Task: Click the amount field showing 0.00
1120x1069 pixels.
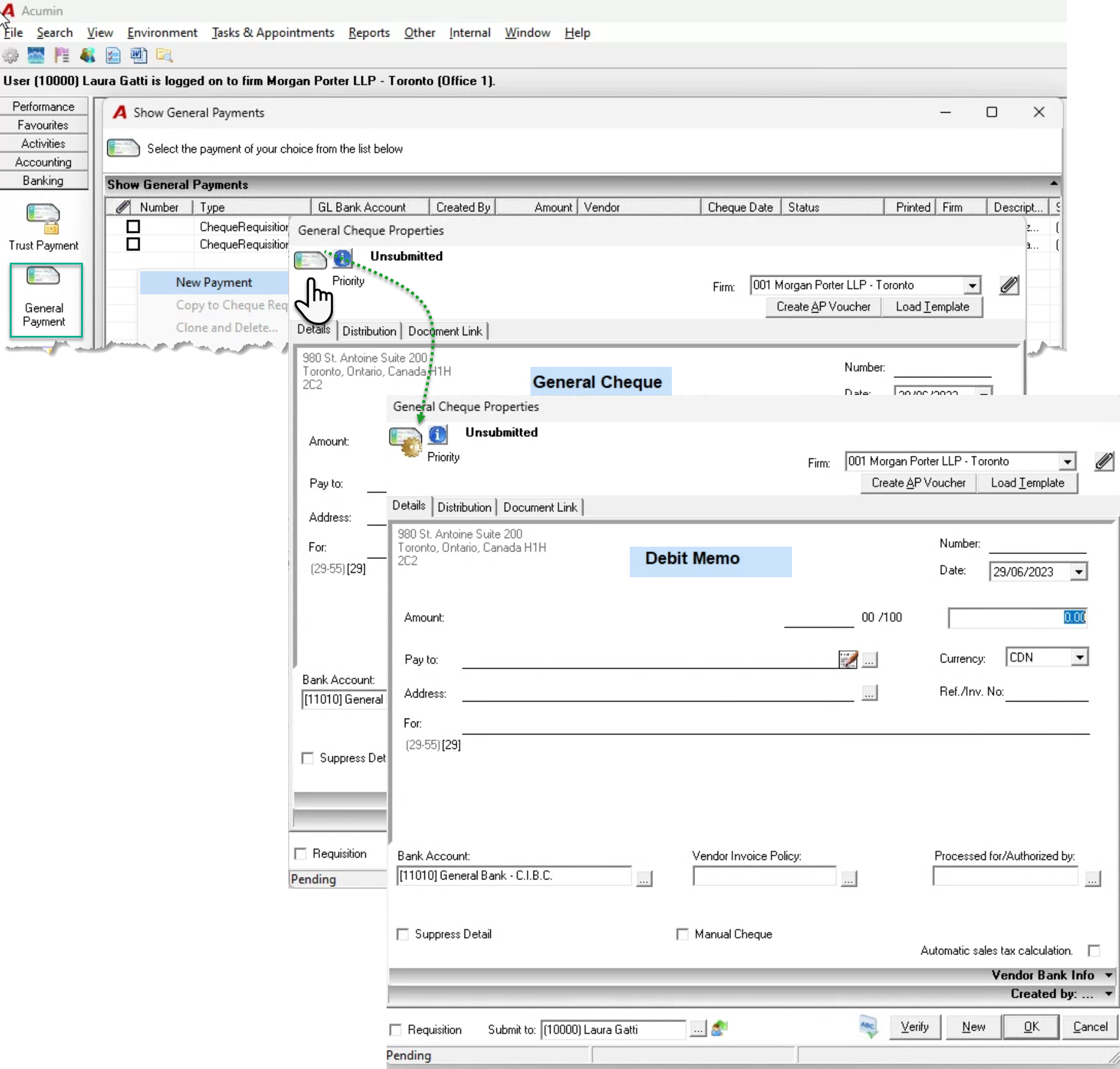Action: (x=1018, y=617)
